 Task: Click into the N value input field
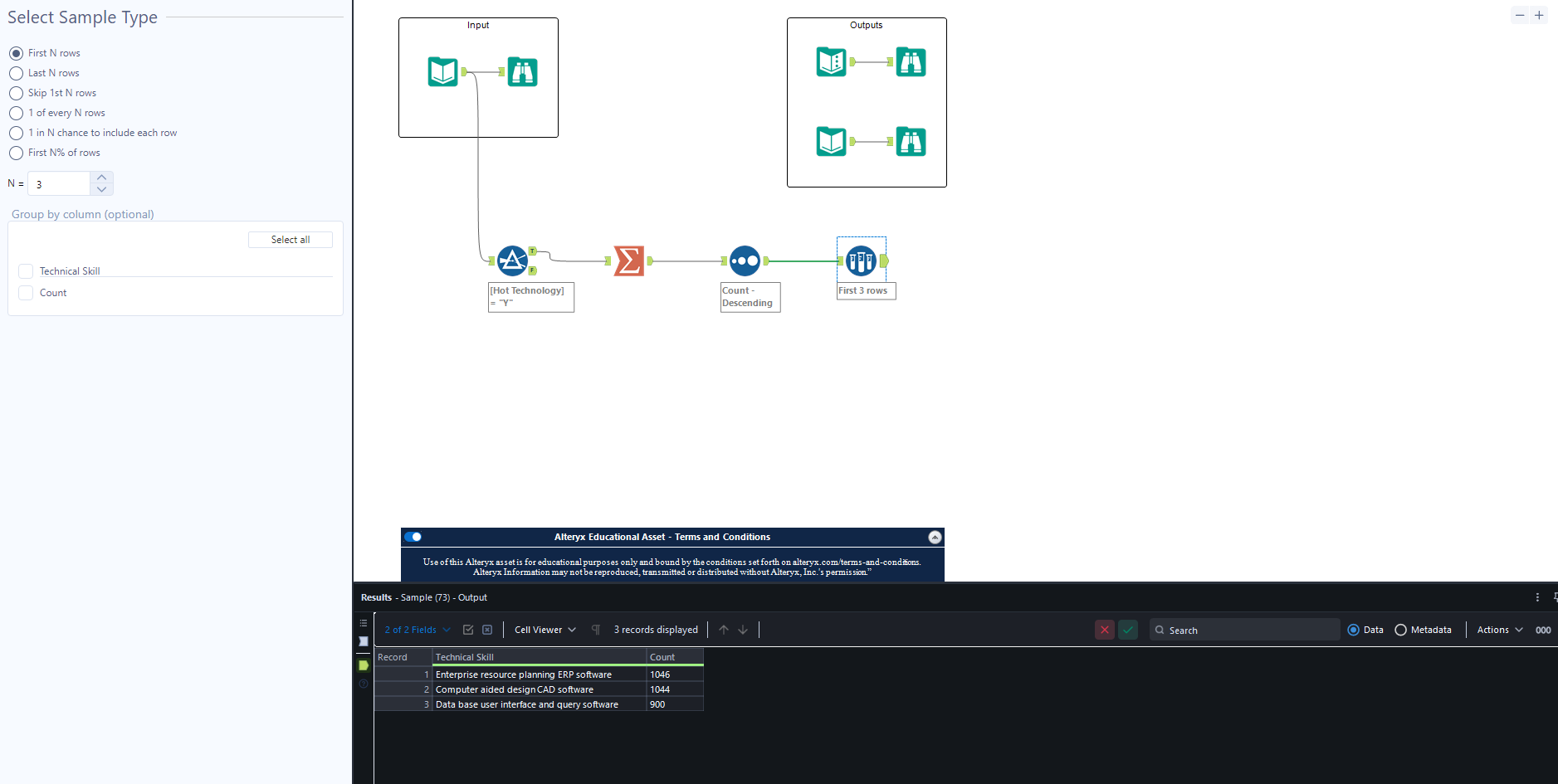coord(59,183)
